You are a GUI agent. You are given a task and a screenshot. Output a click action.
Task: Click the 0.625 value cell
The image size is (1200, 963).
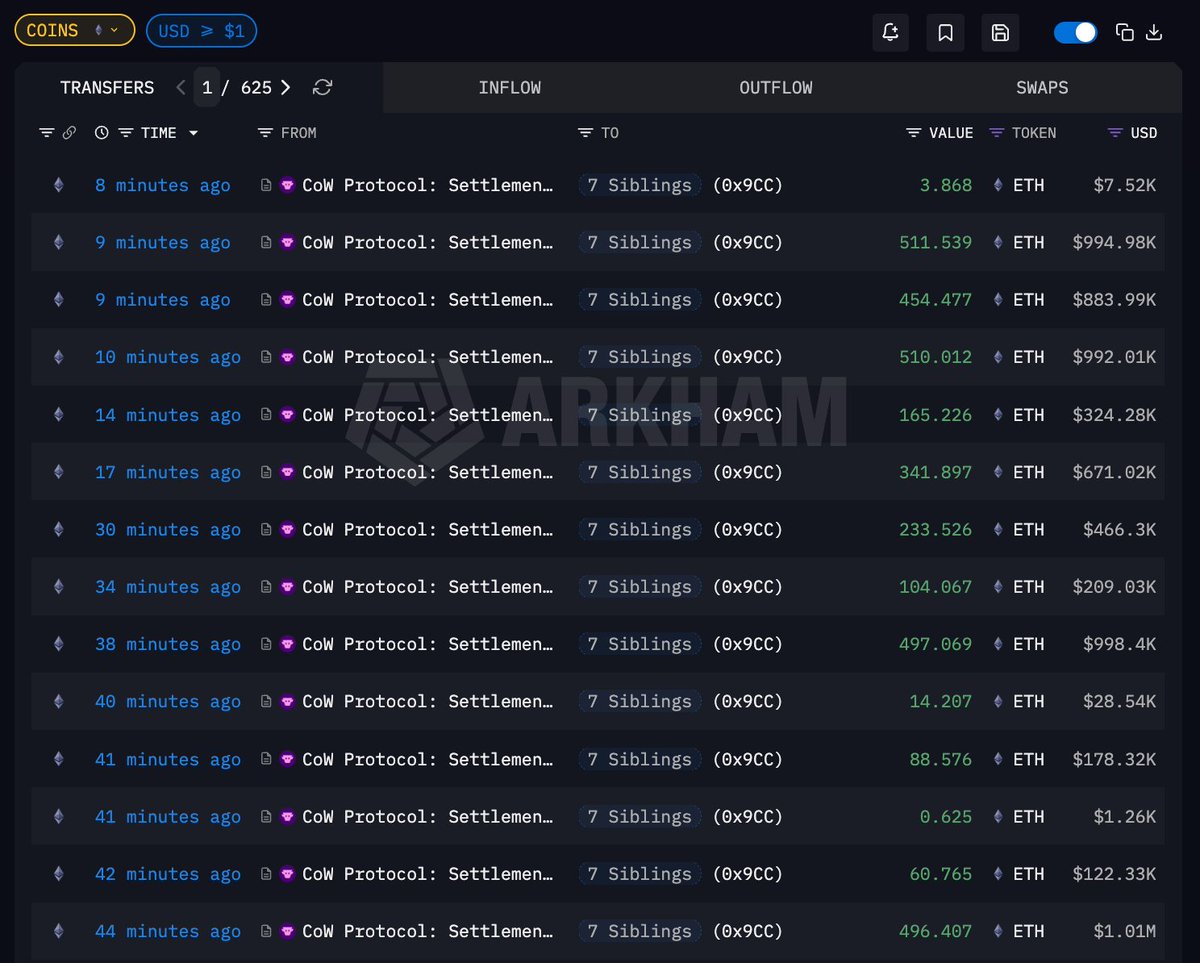click(x=946, y=817)
